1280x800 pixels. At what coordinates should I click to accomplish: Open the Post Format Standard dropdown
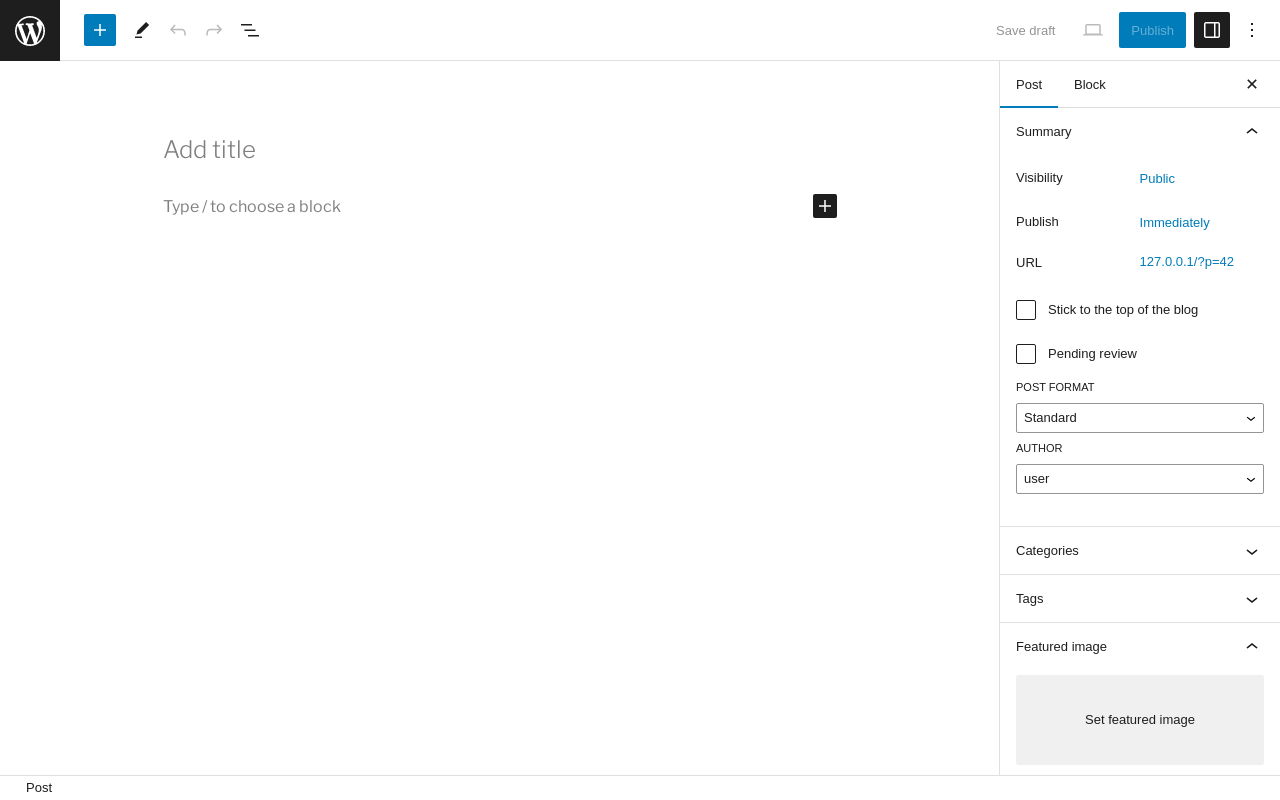tap(1140, 418)
